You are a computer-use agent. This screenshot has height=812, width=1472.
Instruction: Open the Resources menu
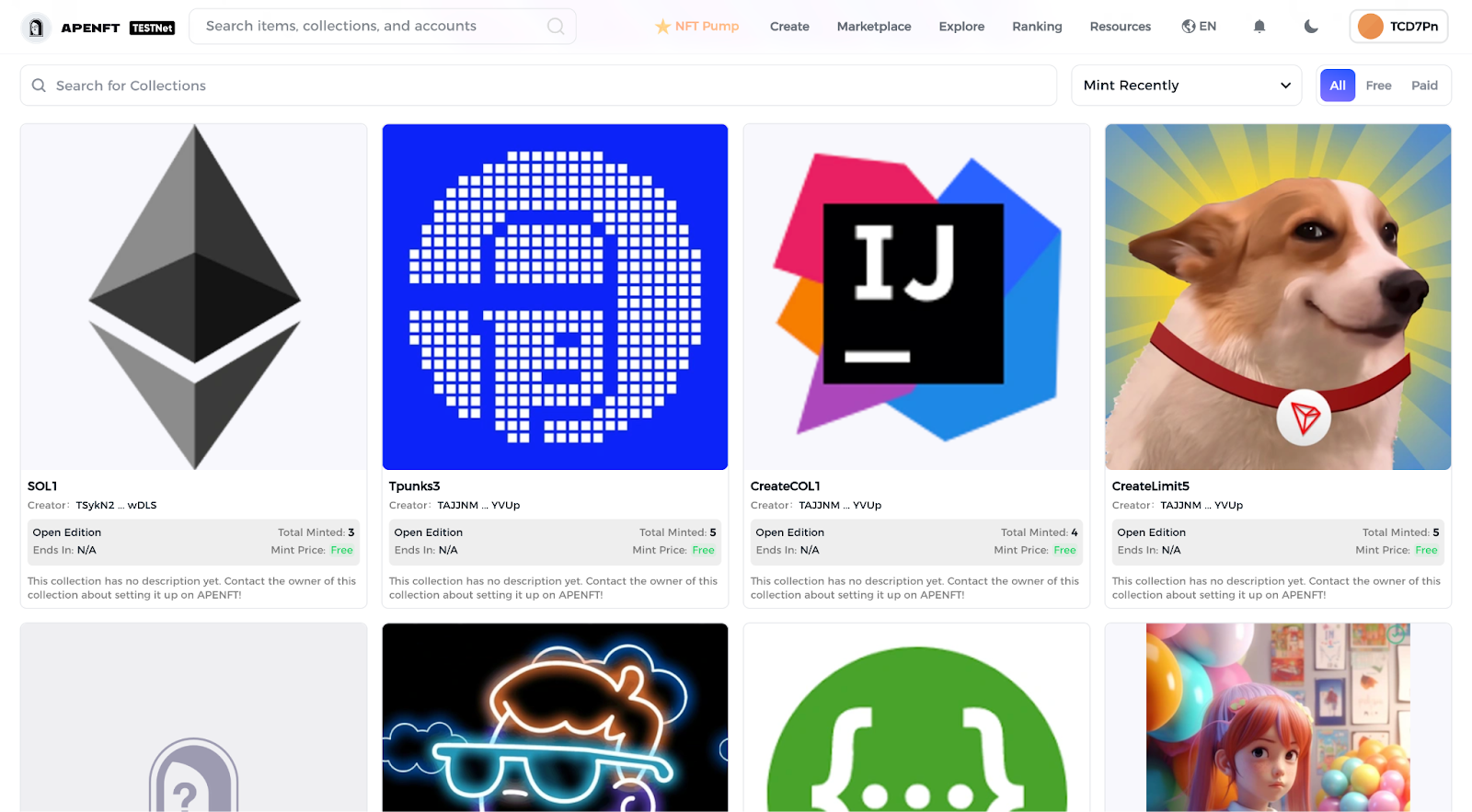(x=1120, y=27)
